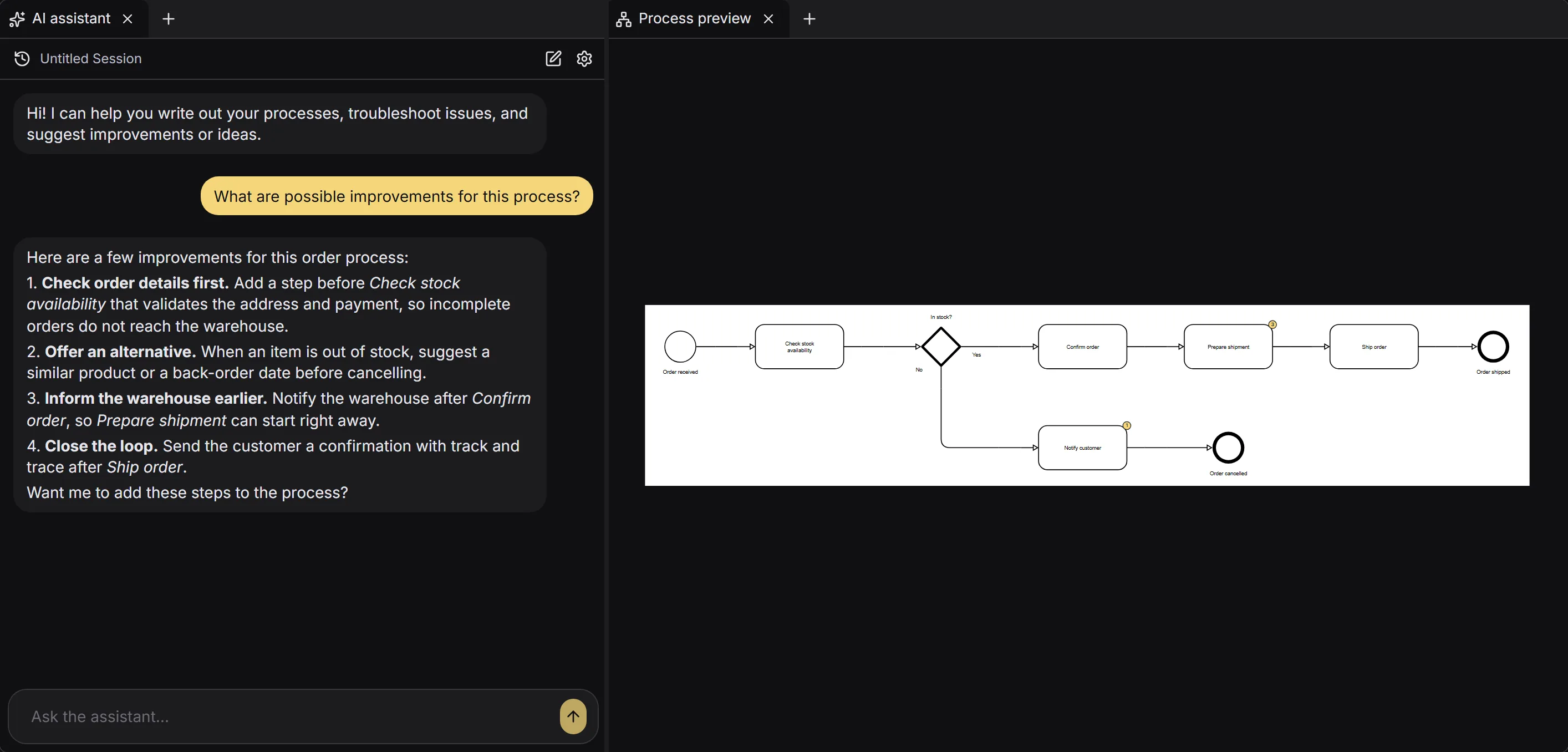This screenshot has height=752, width=1568.
Task: Click 'Close the loop.' suggestion
Action: 101,446
